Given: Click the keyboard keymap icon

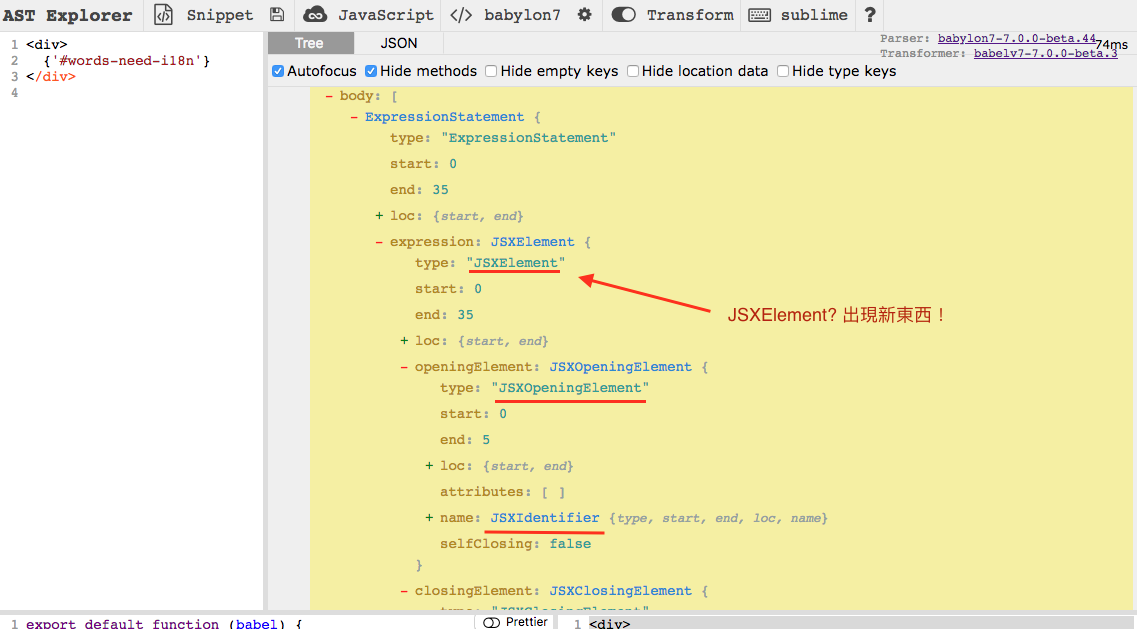Looking at the screenshot, I should pos(759,15).
